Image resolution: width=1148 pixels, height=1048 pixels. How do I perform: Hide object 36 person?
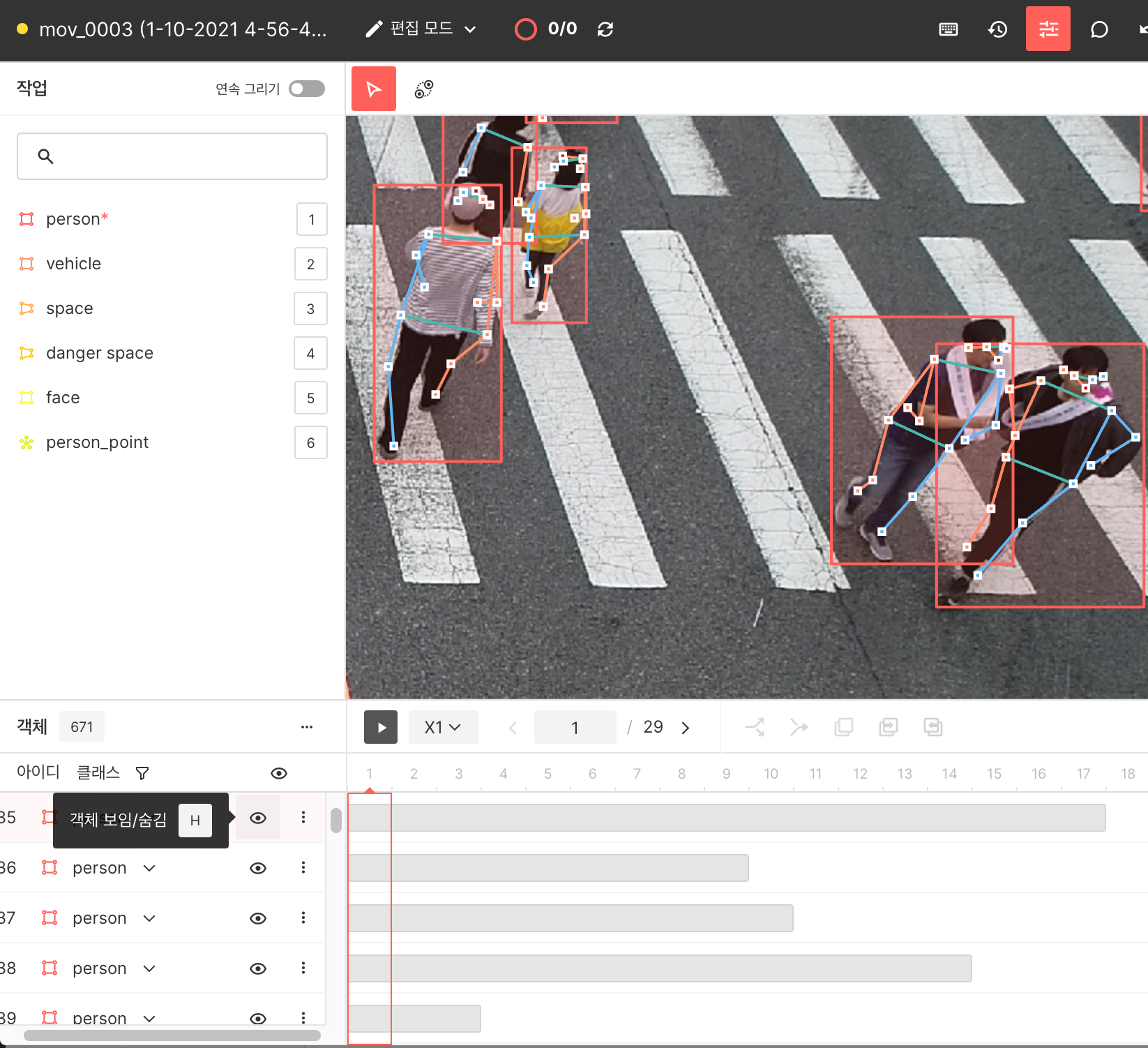click(258, 868)
